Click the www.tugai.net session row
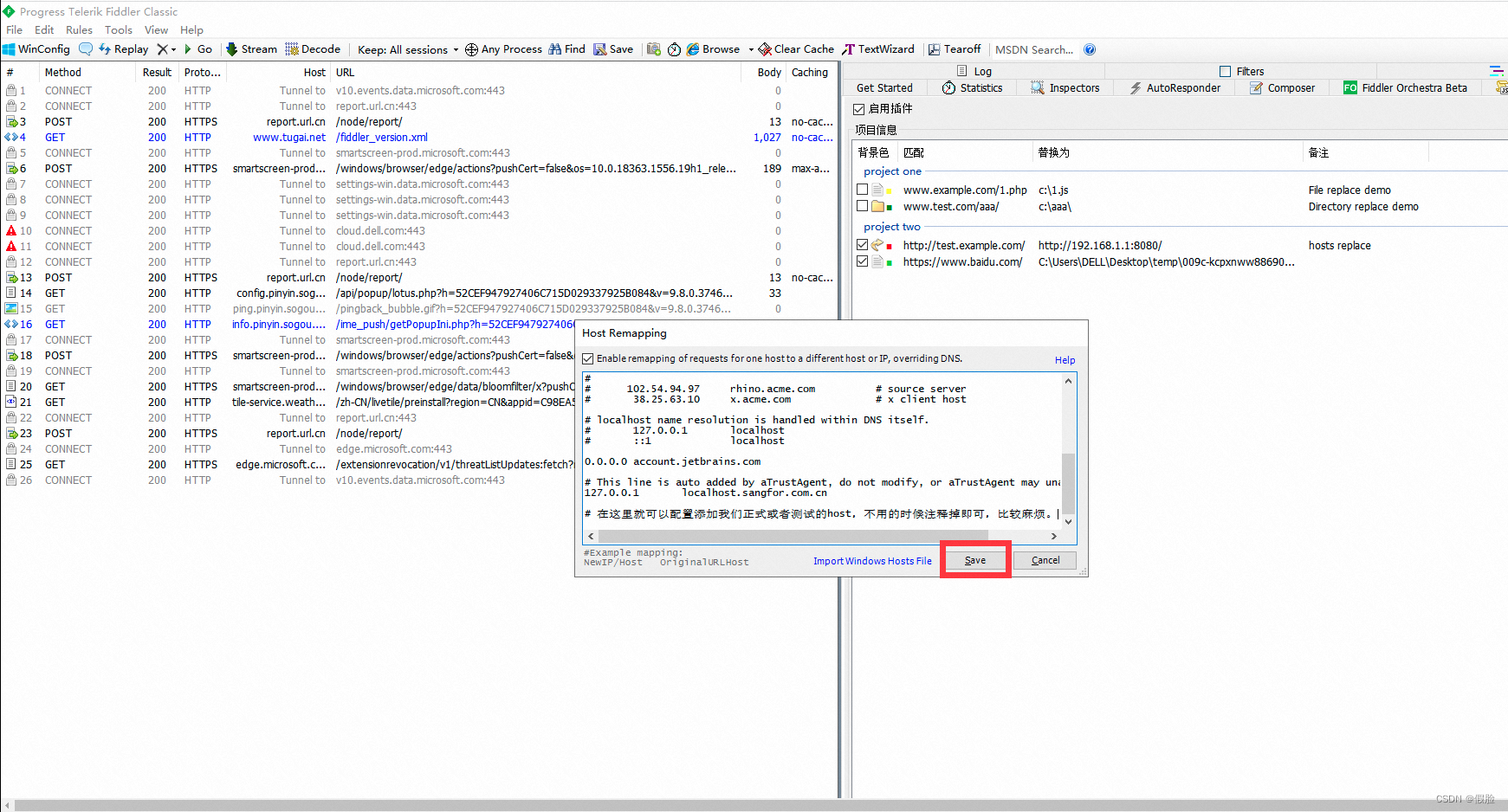Screen dimensions: 1508x812 [x=419, y=138]
